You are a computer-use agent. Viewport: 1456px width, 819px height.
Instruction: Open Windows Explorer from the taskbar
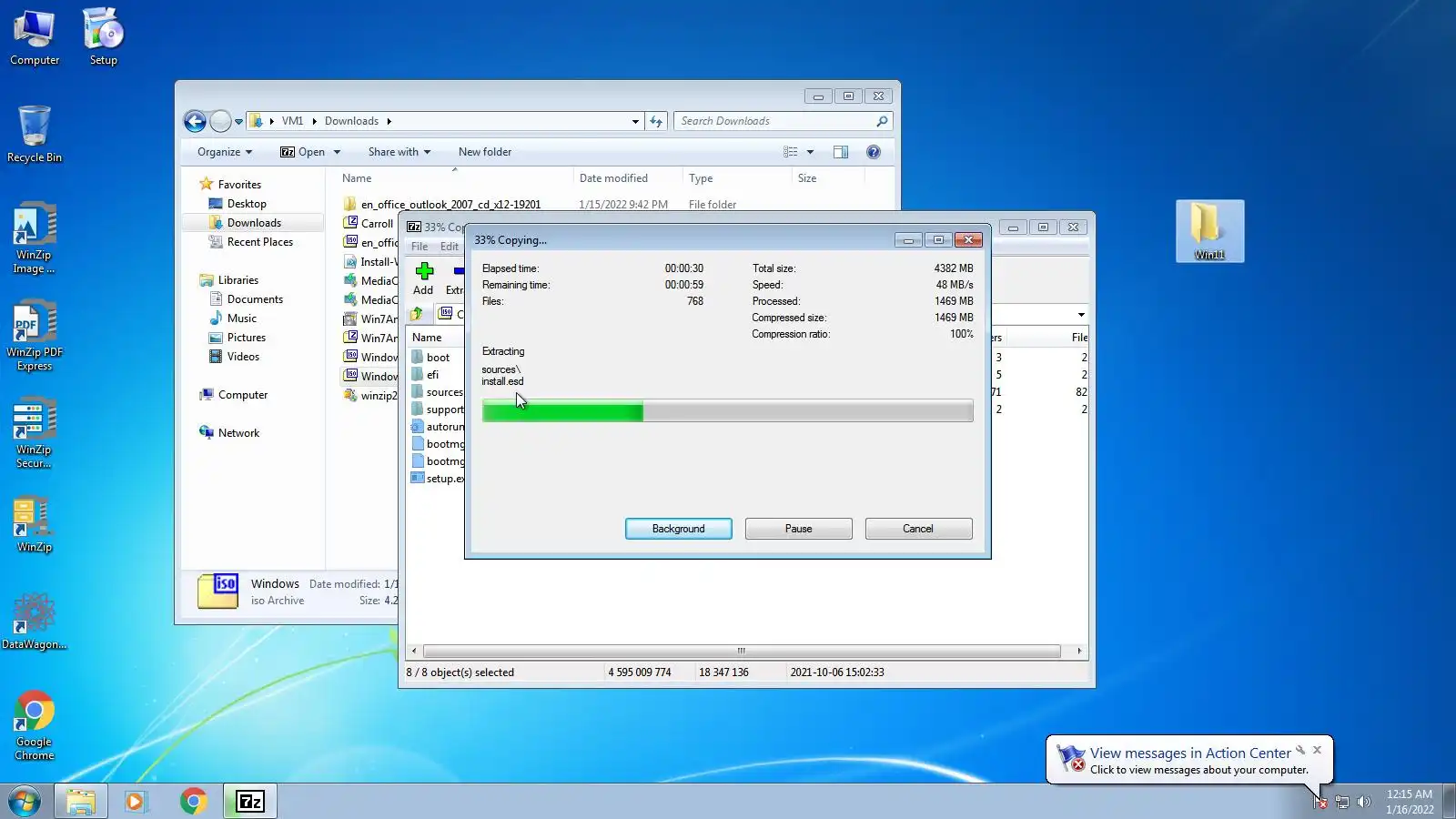(x=81, y=802)
